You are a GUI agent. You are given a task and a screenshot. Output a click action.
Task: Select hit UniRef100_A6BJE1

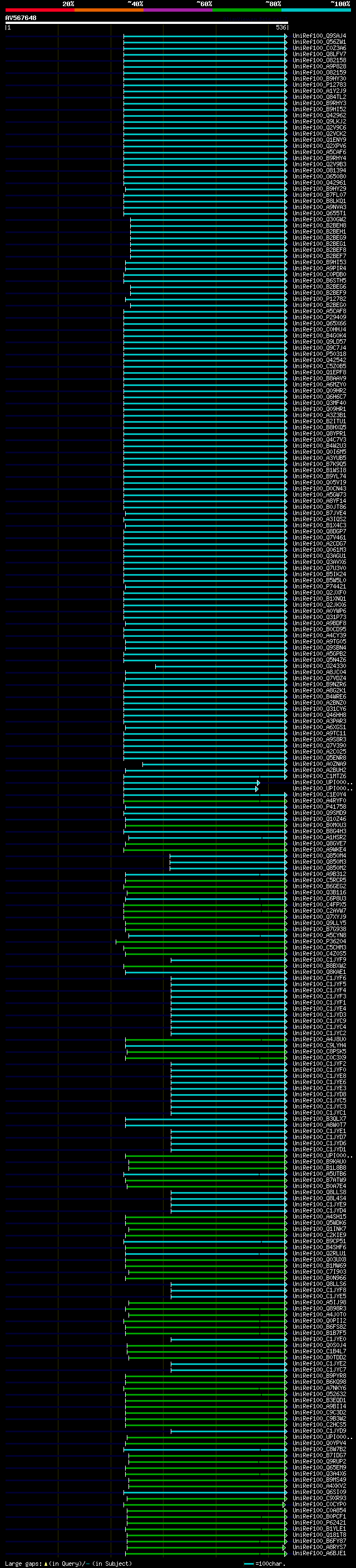[319, 1554]
